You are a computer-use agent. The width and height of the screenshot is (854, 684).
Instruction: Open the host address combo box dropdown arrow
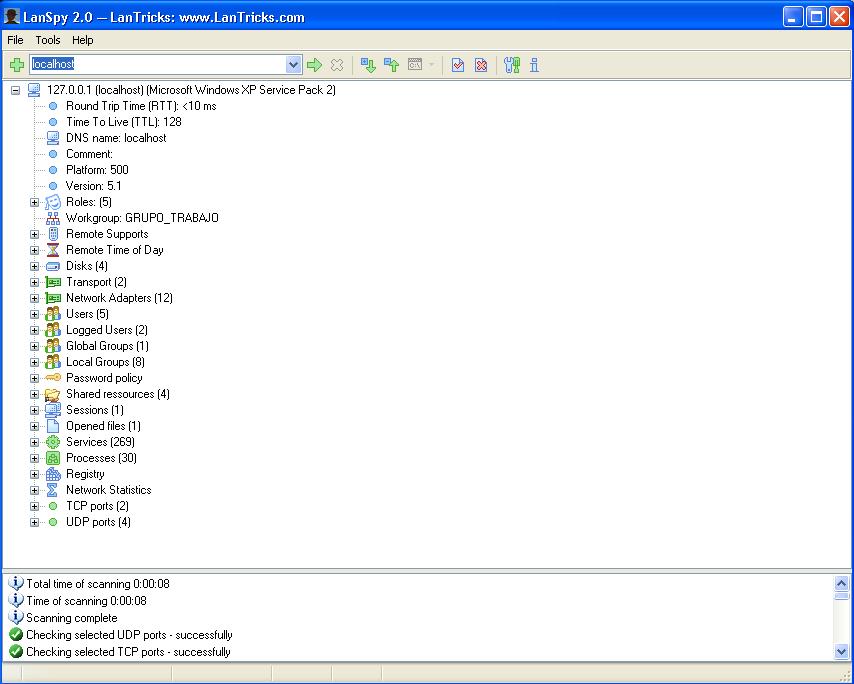294,64
